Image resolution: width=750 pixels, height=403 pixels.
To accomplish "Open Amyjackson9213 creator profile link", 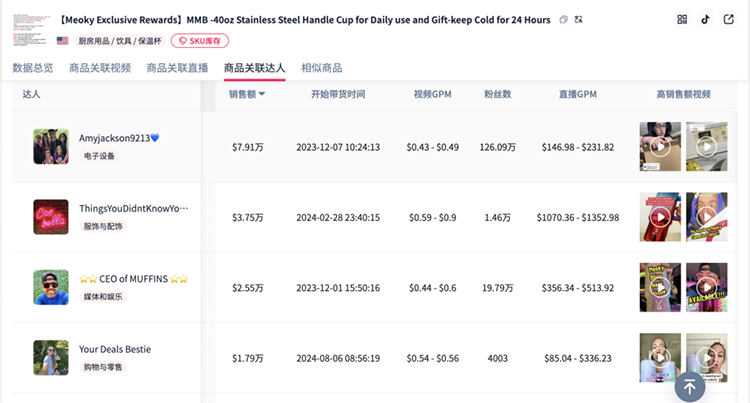I will point(118,138).
